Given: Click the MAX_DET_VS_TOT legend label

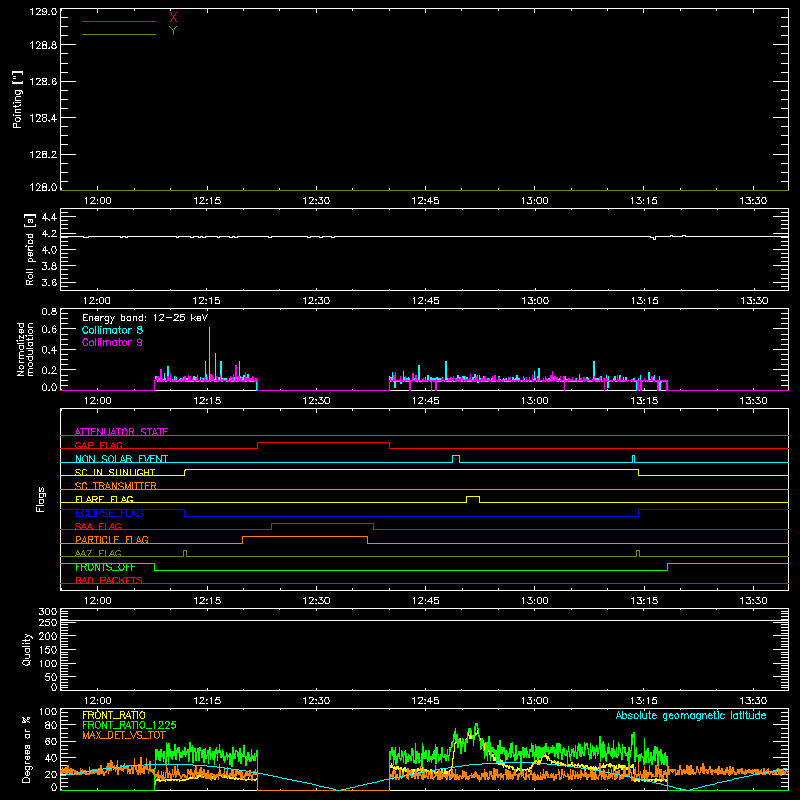Looking at the screenshot, I should point(124,735).
